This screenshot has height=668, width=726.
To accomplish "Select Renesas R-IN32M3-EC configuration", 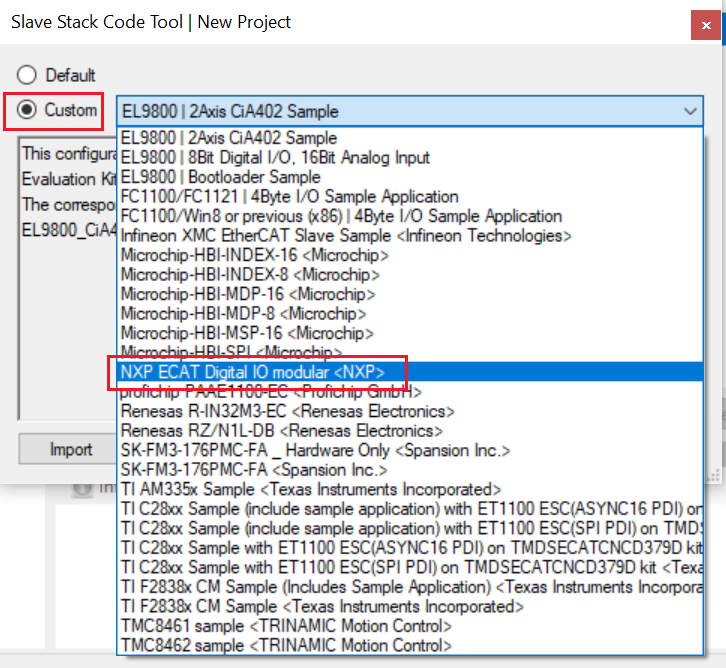I will 287,411.
